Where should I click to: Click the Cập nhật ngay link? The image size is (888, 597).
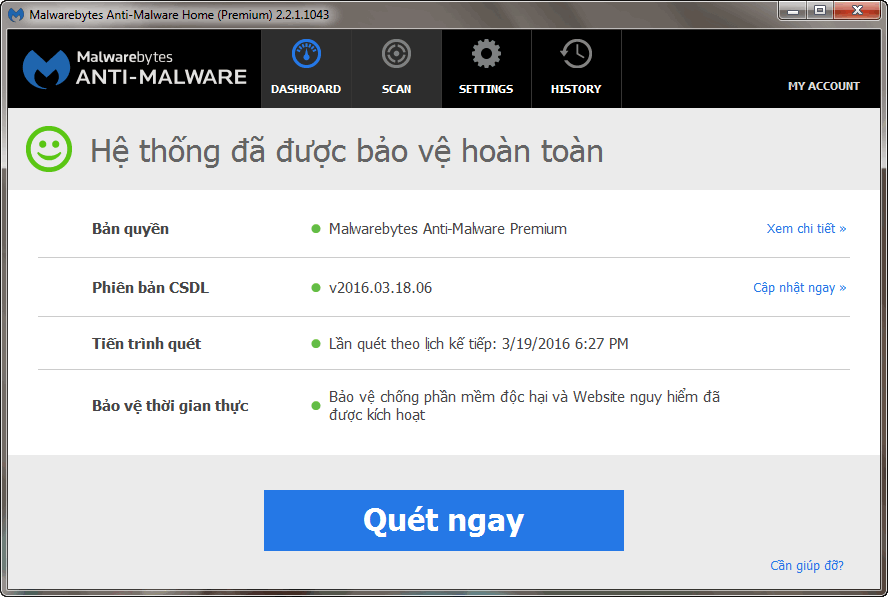(800, 288)
